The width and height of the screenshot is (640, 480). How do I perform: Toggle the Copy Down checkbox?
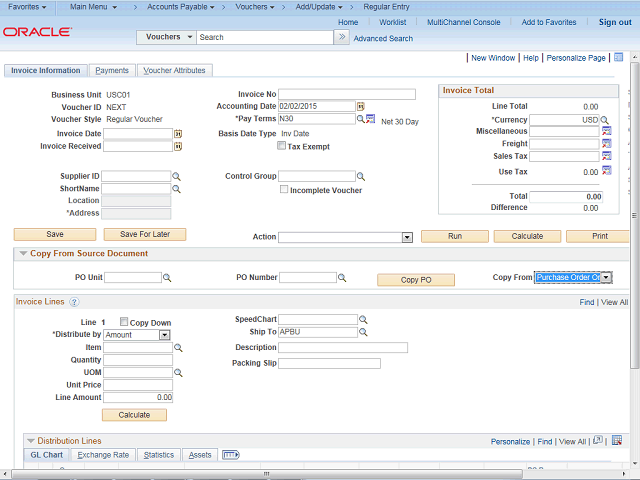(124, 322)
